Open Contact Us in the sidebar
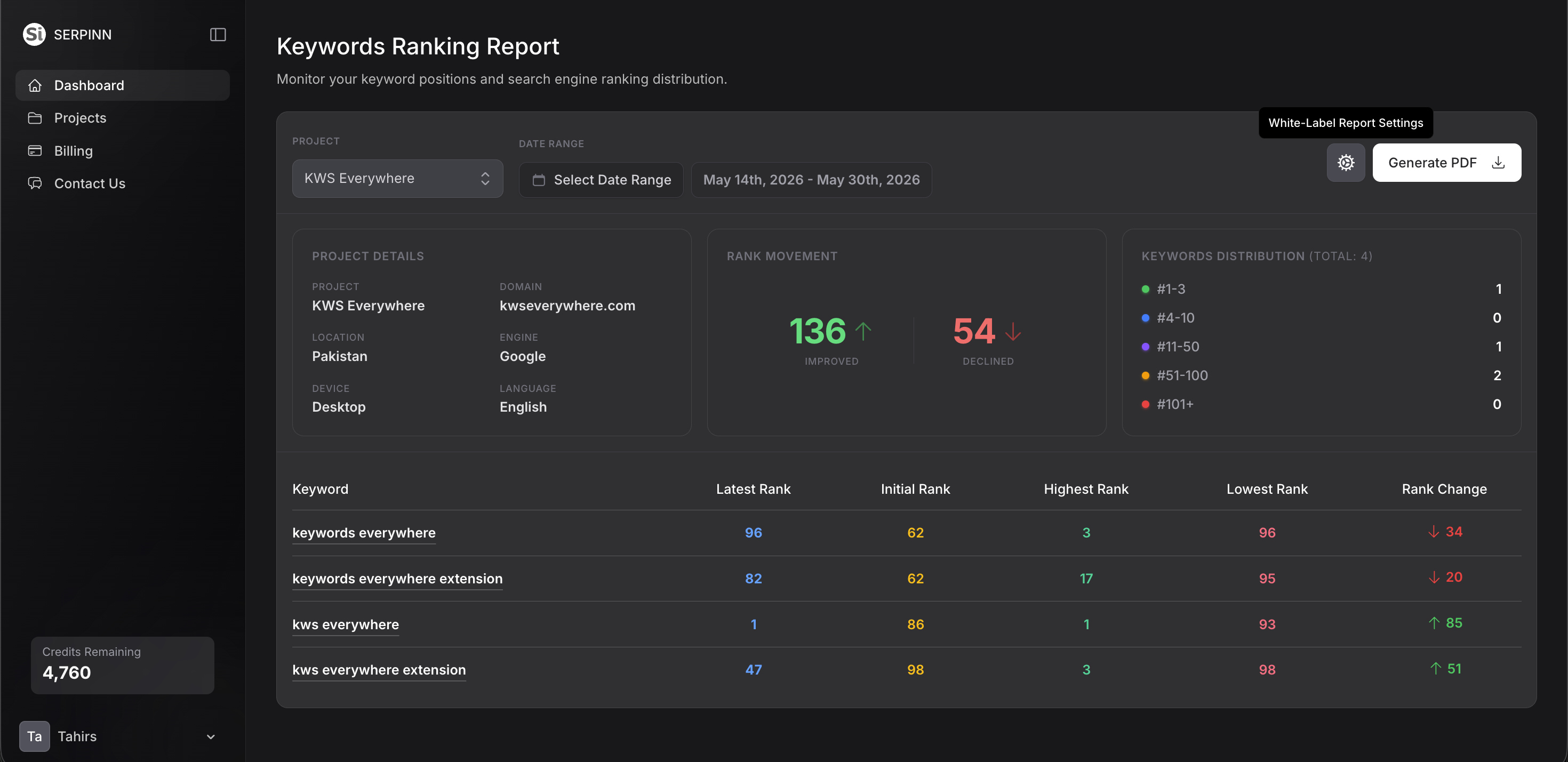Image resolution: width=1568 pixels, height=762 pixels. click(122, 183)
